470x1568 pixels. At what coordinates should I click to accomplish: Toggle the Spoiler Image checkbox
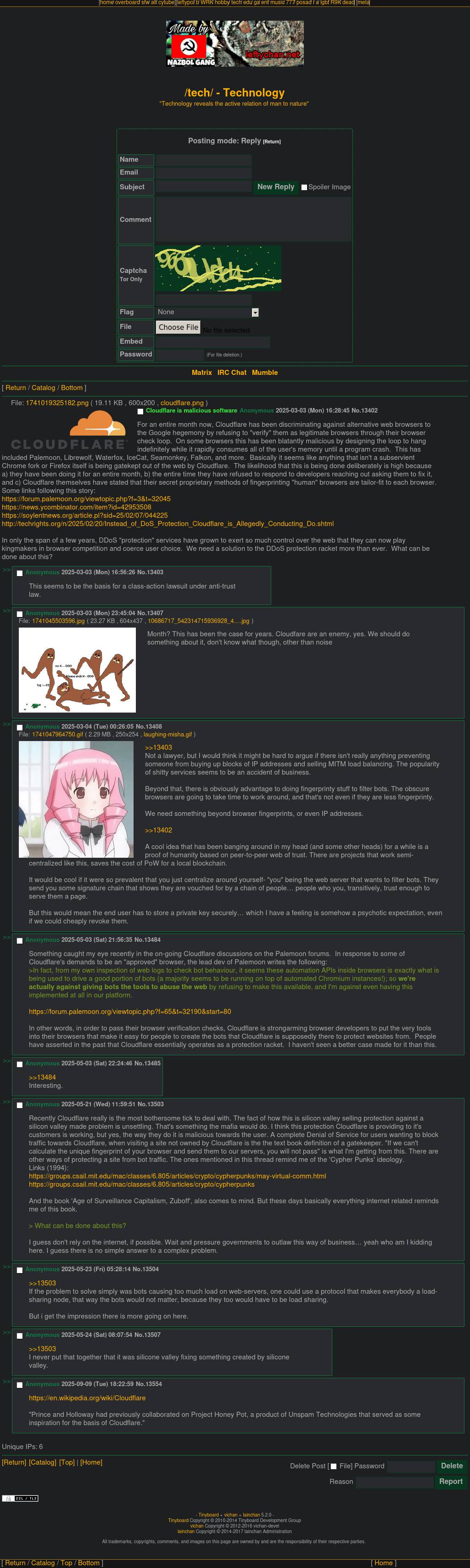pos(304,187)
